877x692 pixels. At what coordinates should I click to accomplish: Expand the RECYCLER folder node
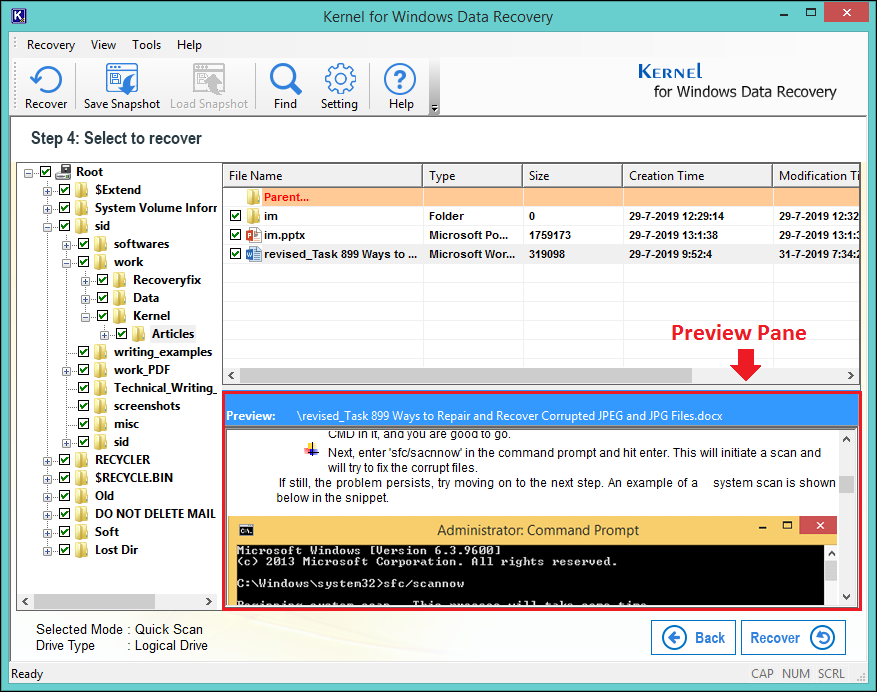[48, 461]
